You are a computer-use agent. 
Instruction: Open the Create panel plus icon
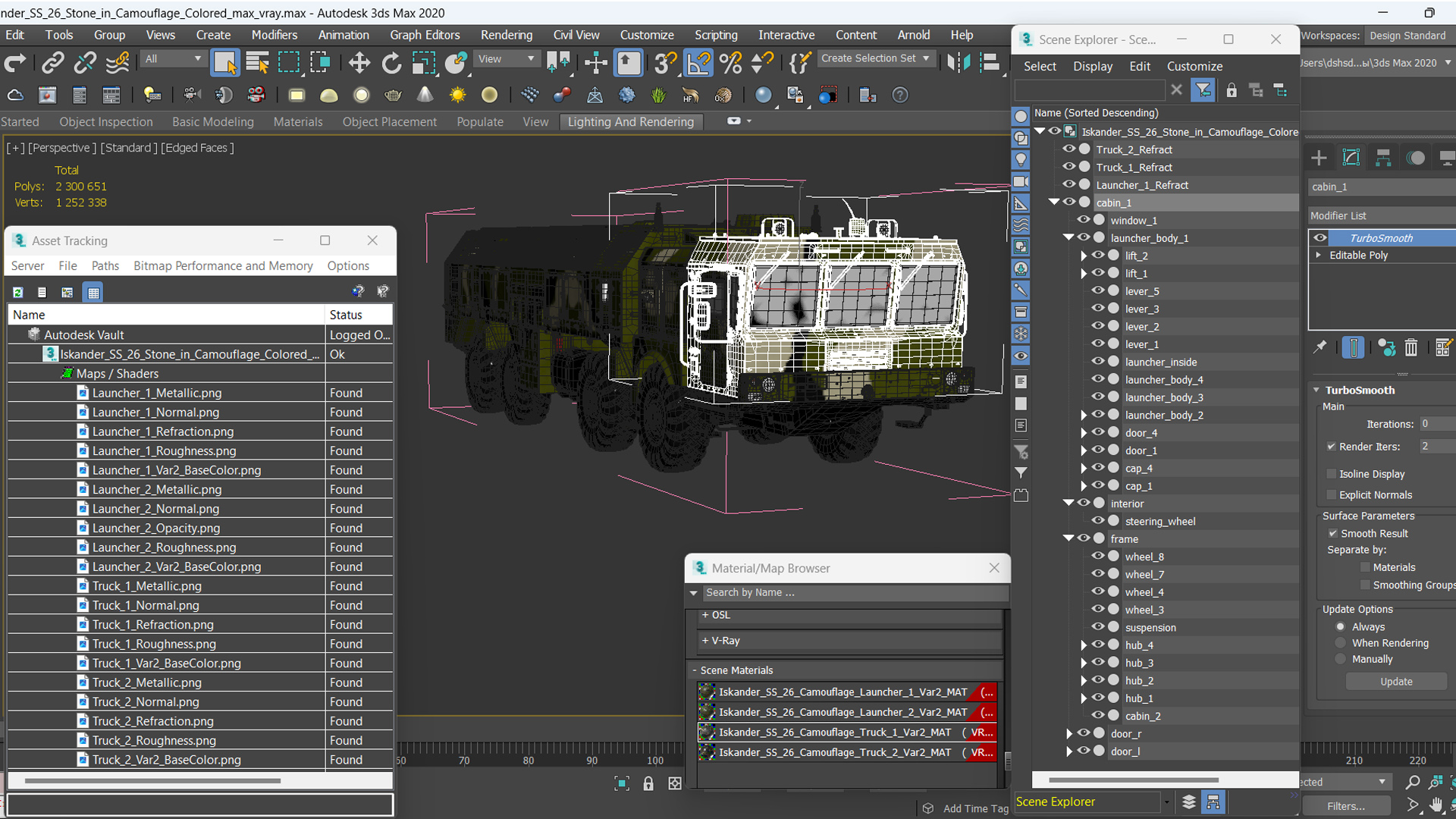click(1319, 158)
